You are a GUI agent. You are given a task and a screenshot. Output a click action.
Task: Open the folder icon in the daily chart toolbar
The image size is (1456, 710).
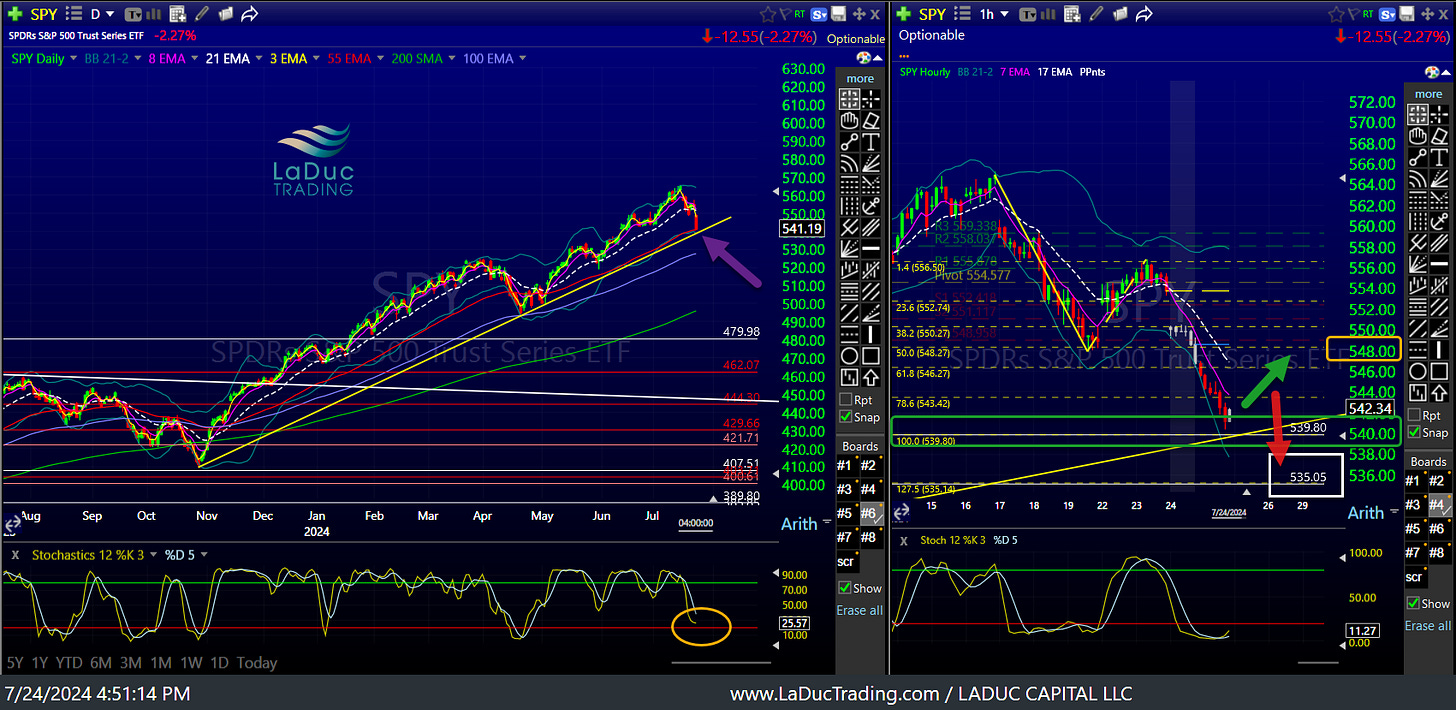tap(225, 14)
